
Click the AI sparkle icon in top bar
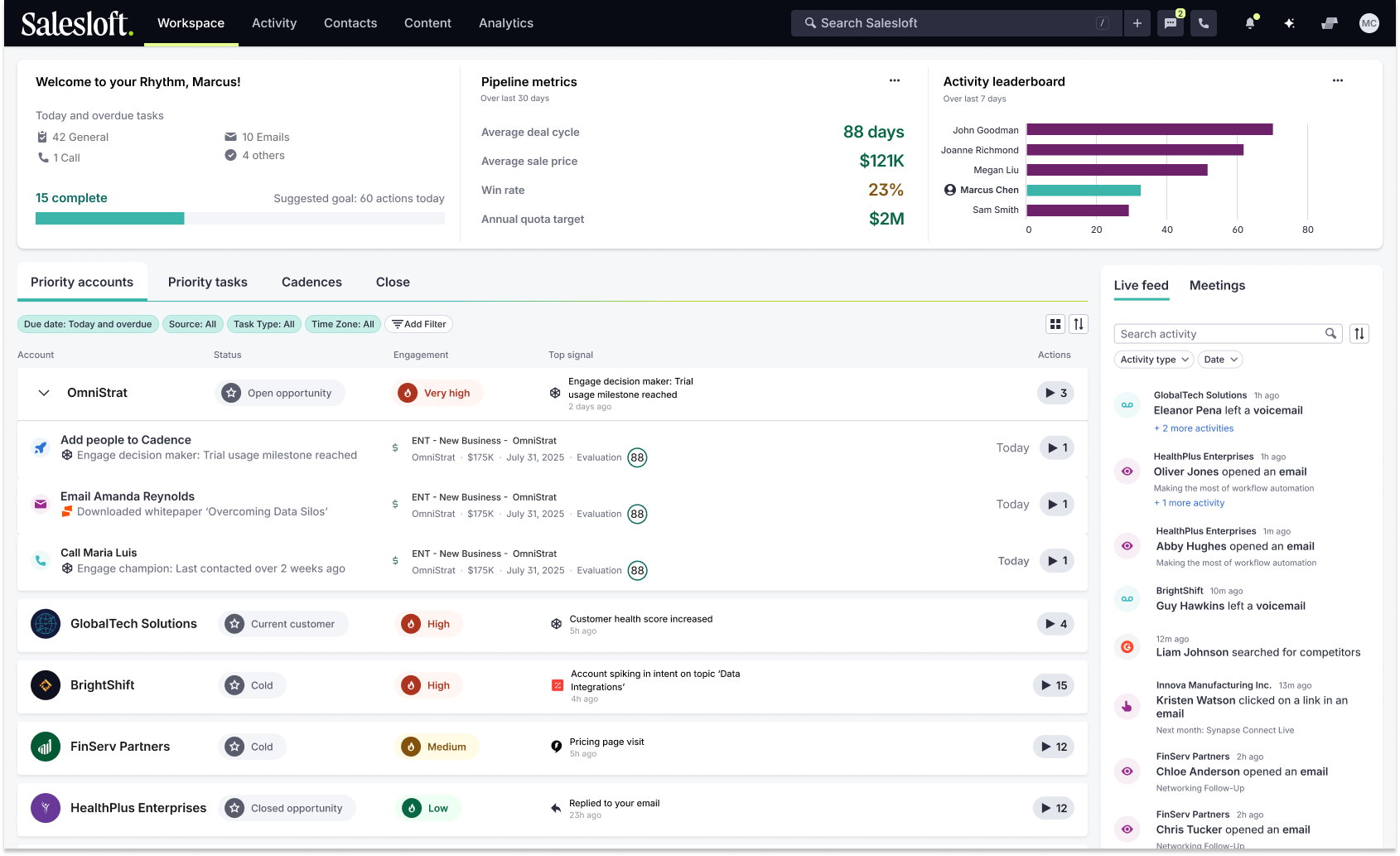[x=1290, y=23]
